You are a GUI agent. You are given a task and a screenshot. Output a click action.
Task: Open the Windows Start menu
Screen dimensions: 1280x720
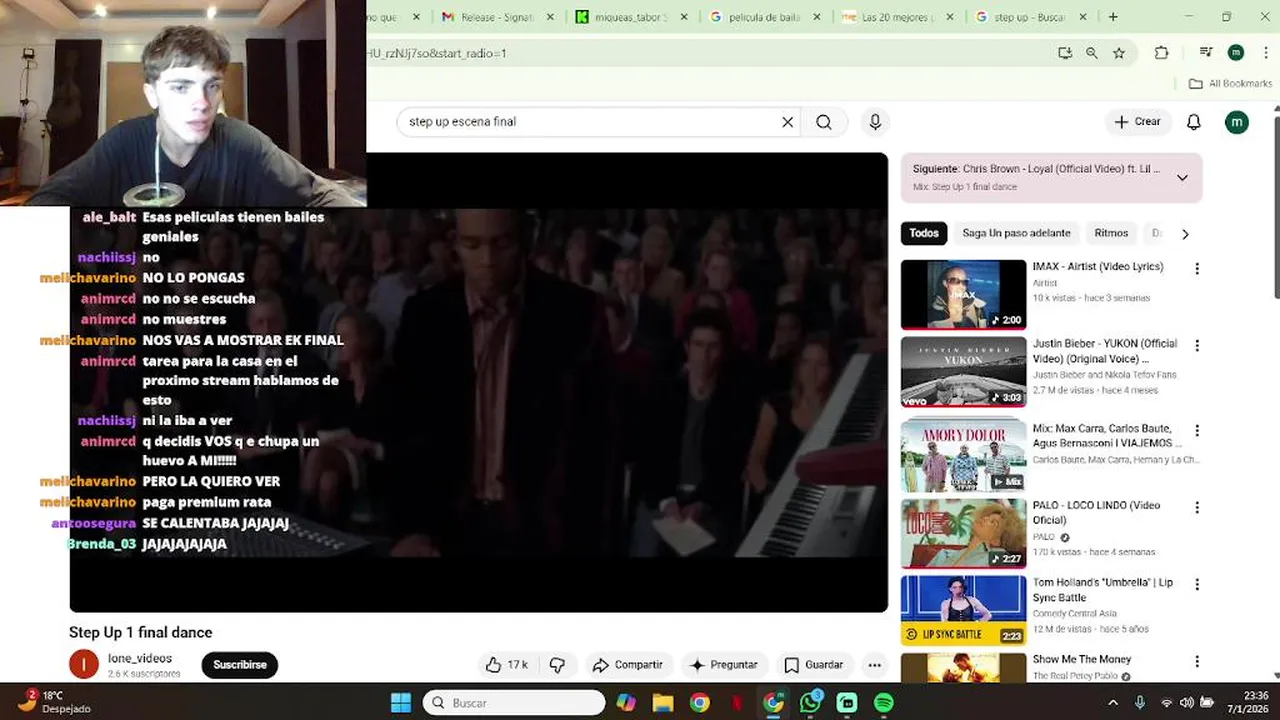tap(400, 703)
